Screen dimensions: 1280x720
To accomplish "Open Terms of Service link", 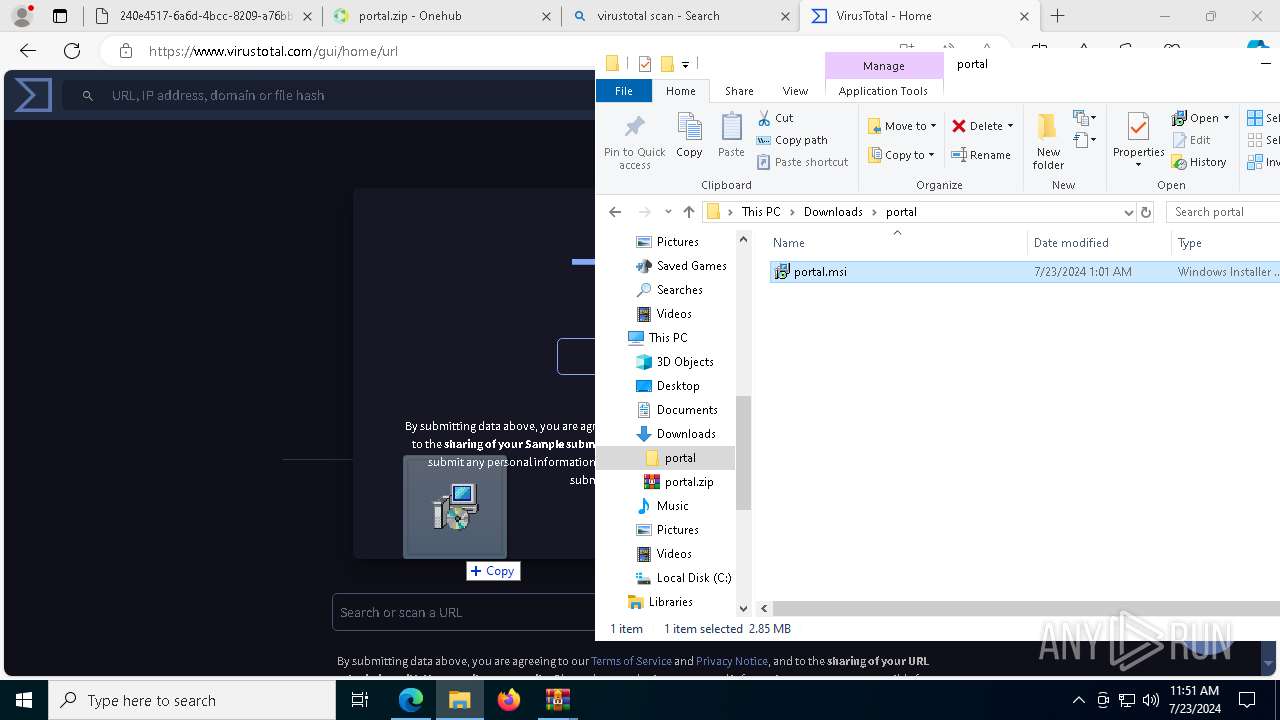I will (x=631, y=661).
